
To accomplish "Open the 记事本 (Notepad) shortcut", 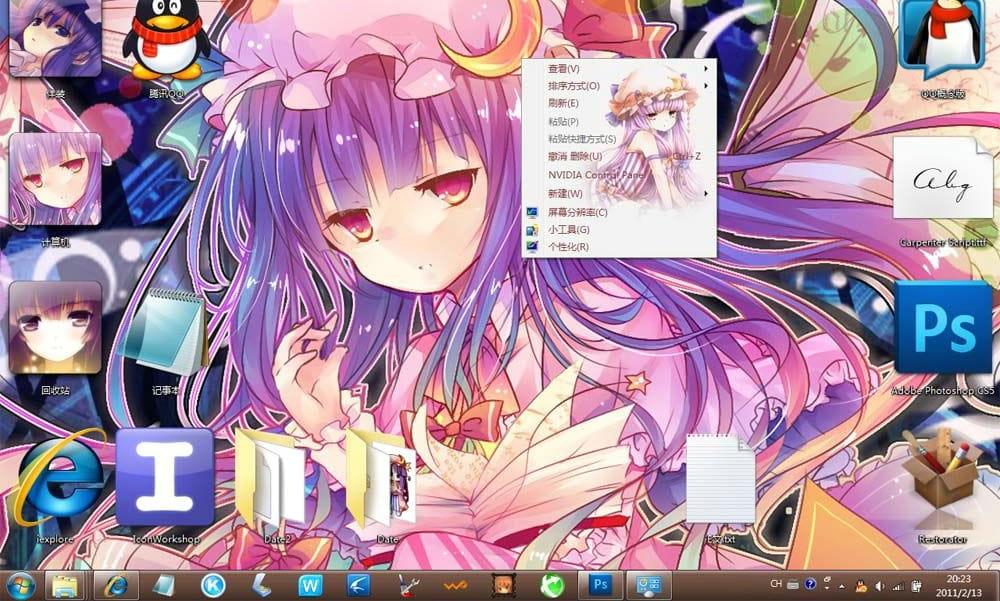I will coord(165,330).
